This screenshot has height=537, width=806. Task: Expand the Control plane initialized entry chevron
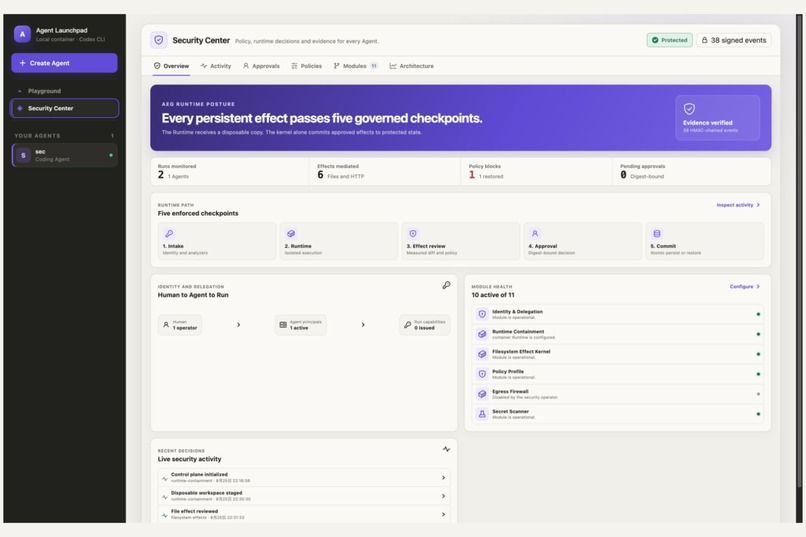tap(443, 478)
